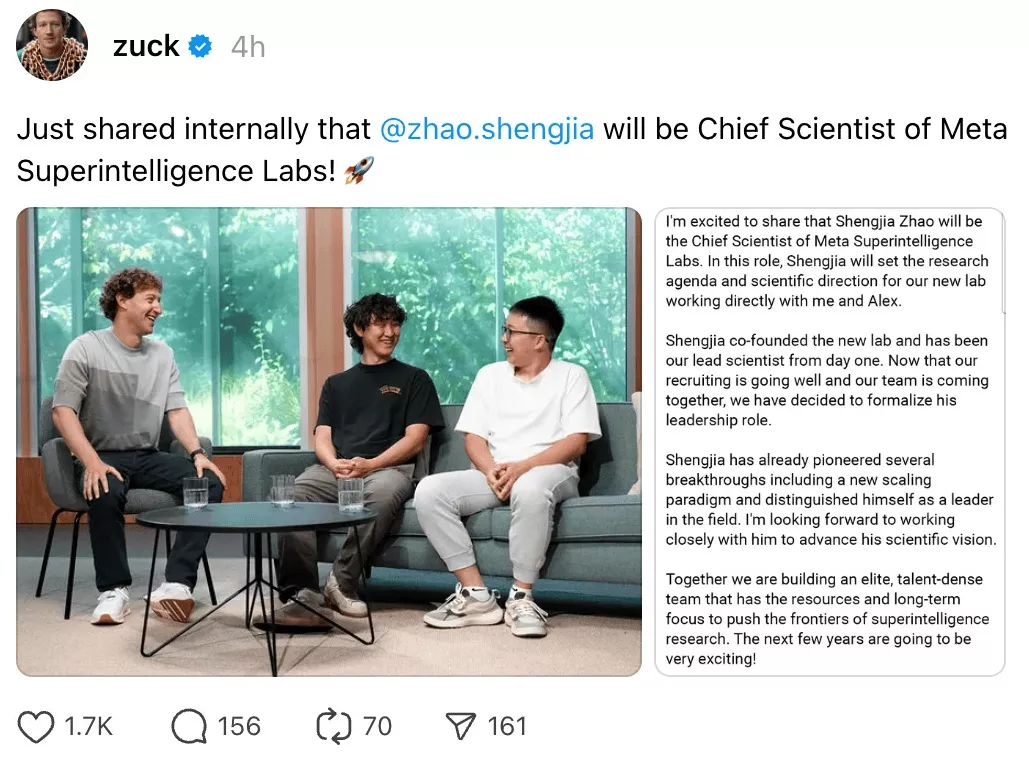Click the blue verified badge beside zuck
This screenshot has width=1029, height=761.
point(198,45)
